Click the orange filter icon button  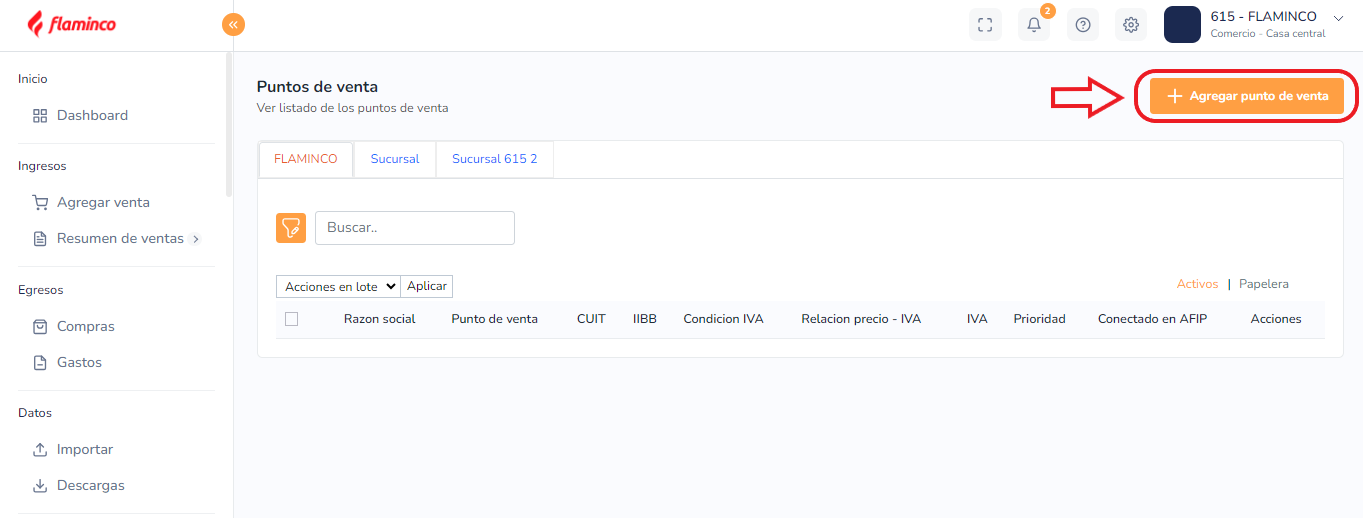[291, 228]
